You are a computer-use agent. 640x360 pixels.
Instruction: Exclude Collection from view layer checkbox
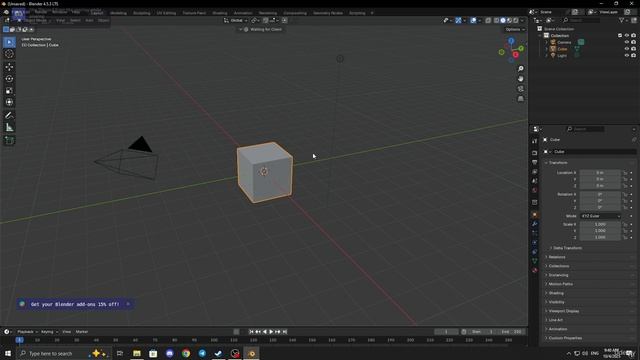tap(620, 36)
